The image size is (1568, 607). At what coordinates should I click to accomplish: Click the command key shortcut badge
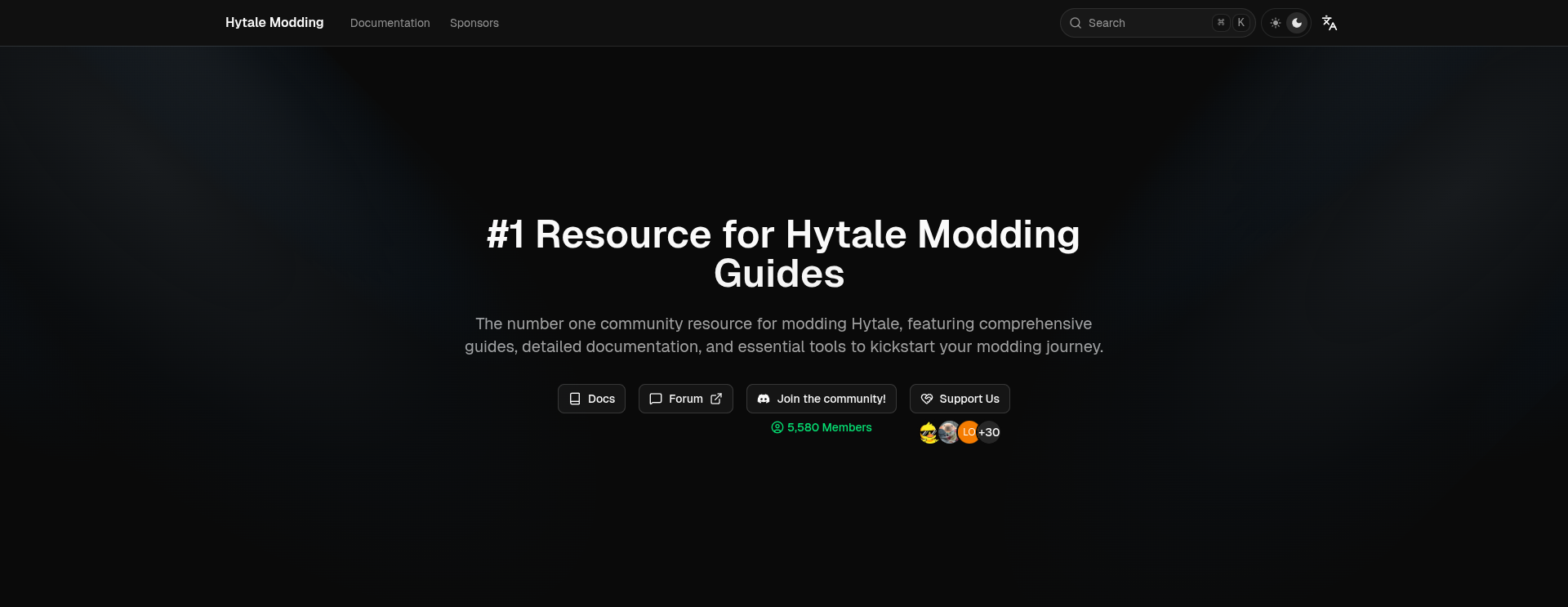[1221, 23]
